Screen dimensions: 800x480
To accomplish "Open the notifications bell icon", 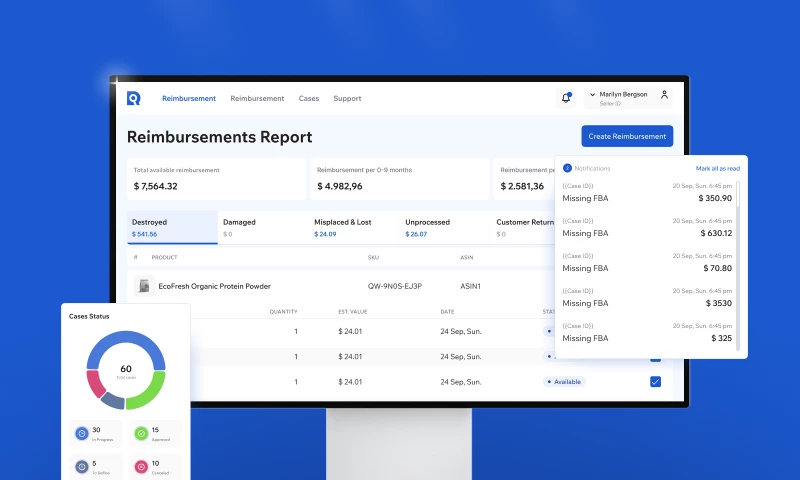I will 566,98.
